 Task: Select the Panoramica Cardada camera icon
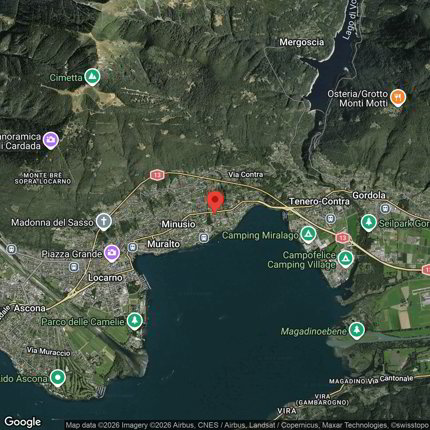point(51,140)
